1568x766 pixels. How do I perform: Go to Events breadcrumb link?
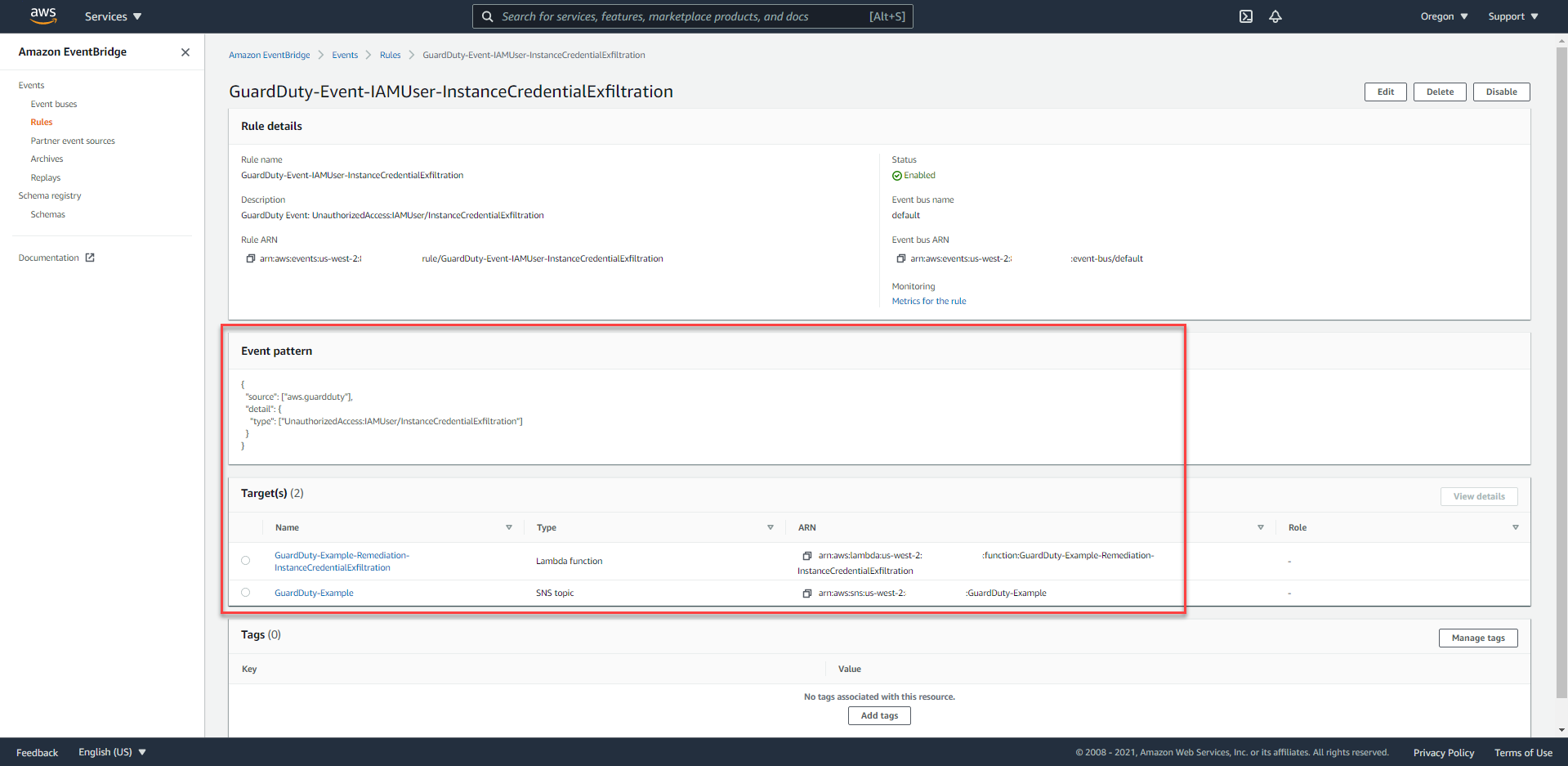pyautogui.click(x=345, y=55)
